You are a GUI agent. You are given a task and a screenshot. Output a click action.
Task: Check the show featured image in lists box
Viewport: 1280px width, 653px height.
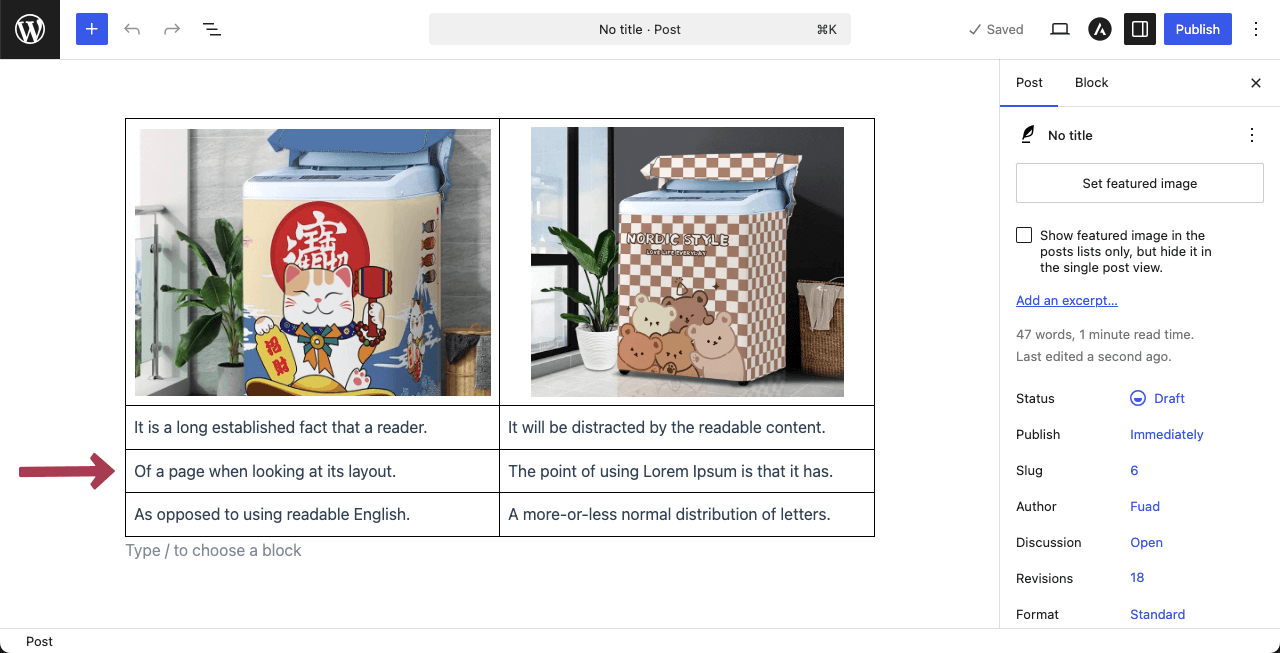coord(1024,235)
